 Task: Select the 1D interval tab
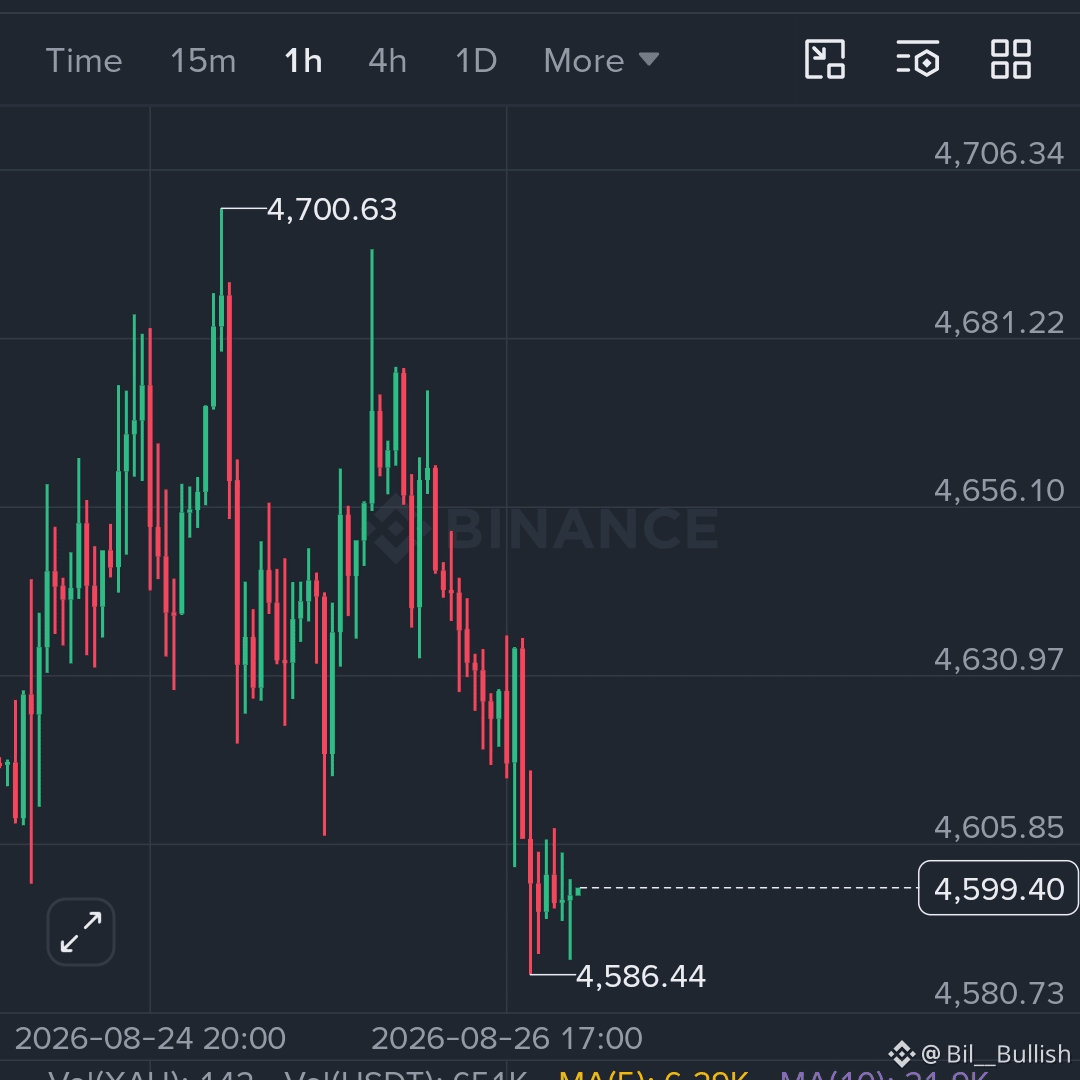[476, 61]
